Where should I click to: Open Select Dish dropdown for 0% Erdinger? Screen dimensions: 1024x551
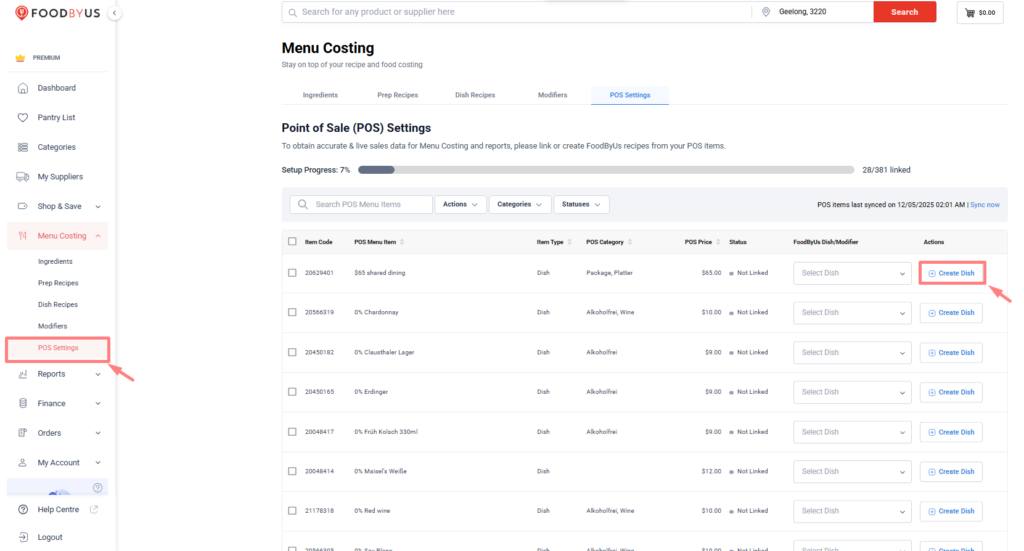[852, 392]
